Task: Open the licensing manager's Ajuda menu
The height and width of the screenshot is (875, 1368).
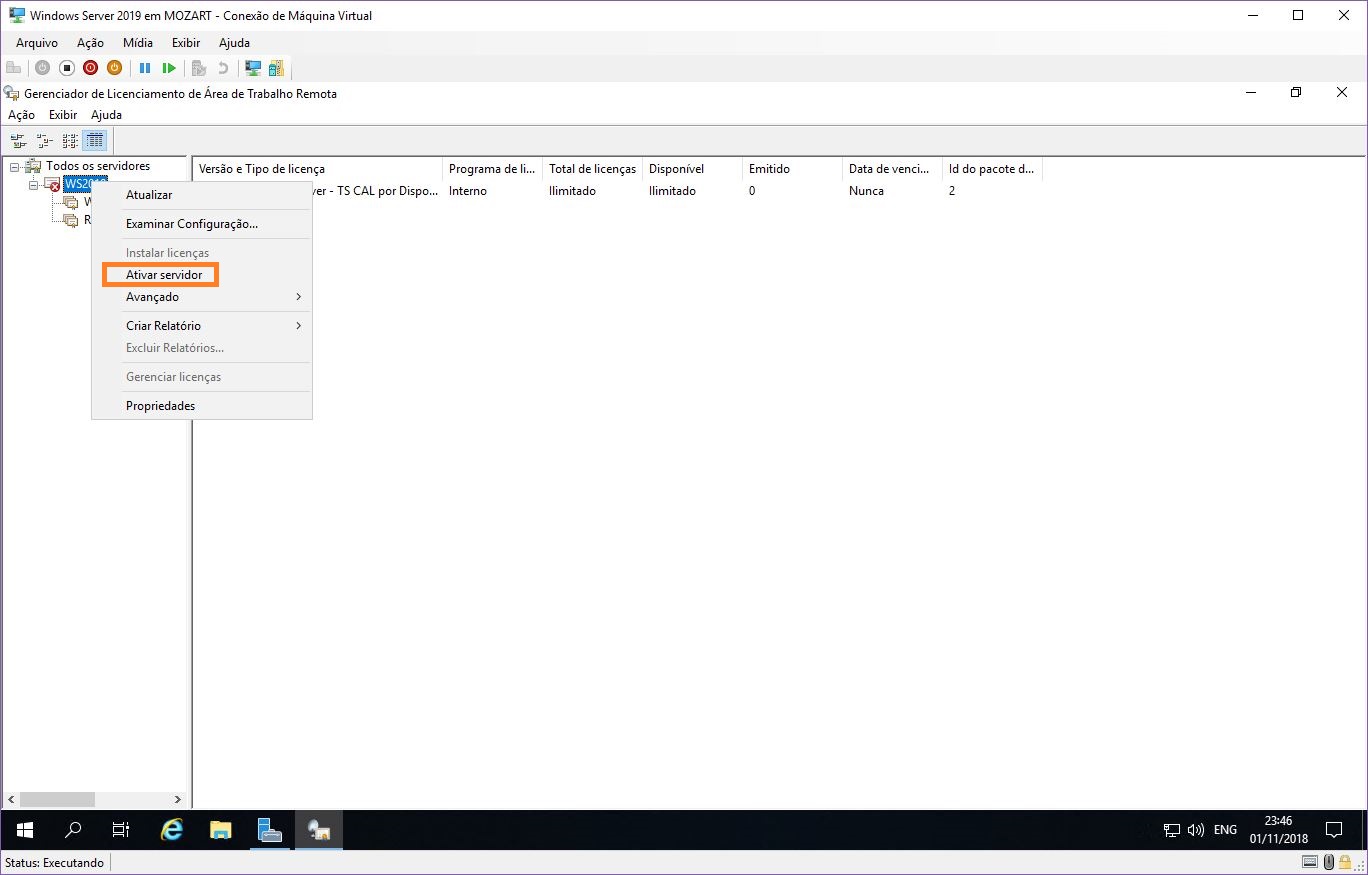Action: point(106,115)
